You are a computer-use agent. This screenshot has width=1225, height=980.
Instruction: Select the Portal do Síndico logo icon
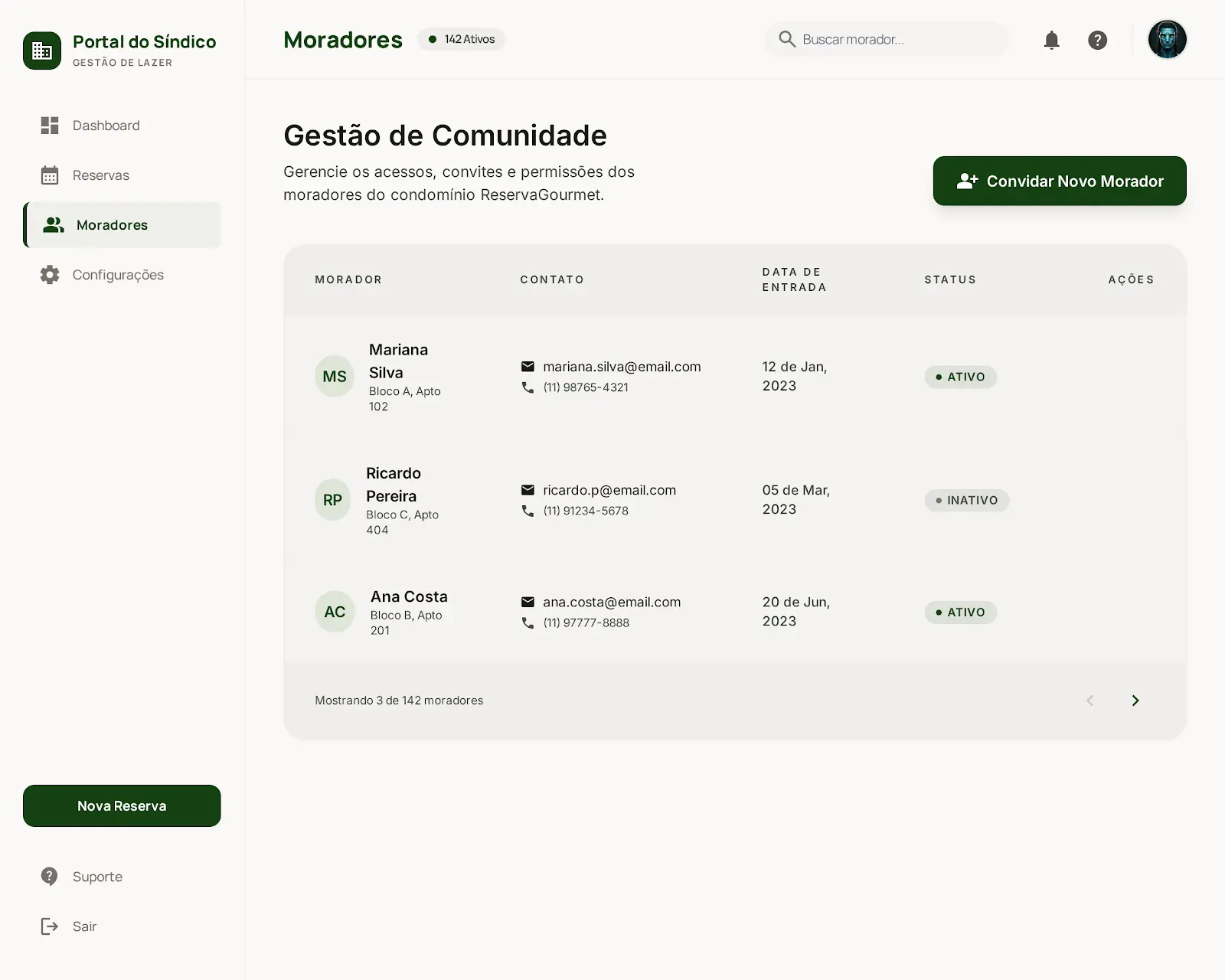click(x=42, y=51)
